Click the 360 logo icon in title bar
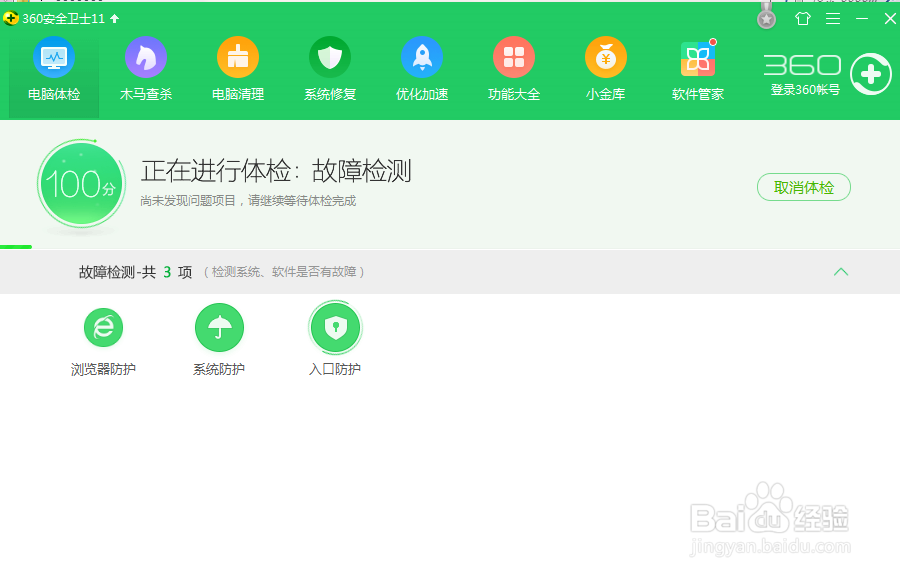900x578 pixels. coord(10,19)
